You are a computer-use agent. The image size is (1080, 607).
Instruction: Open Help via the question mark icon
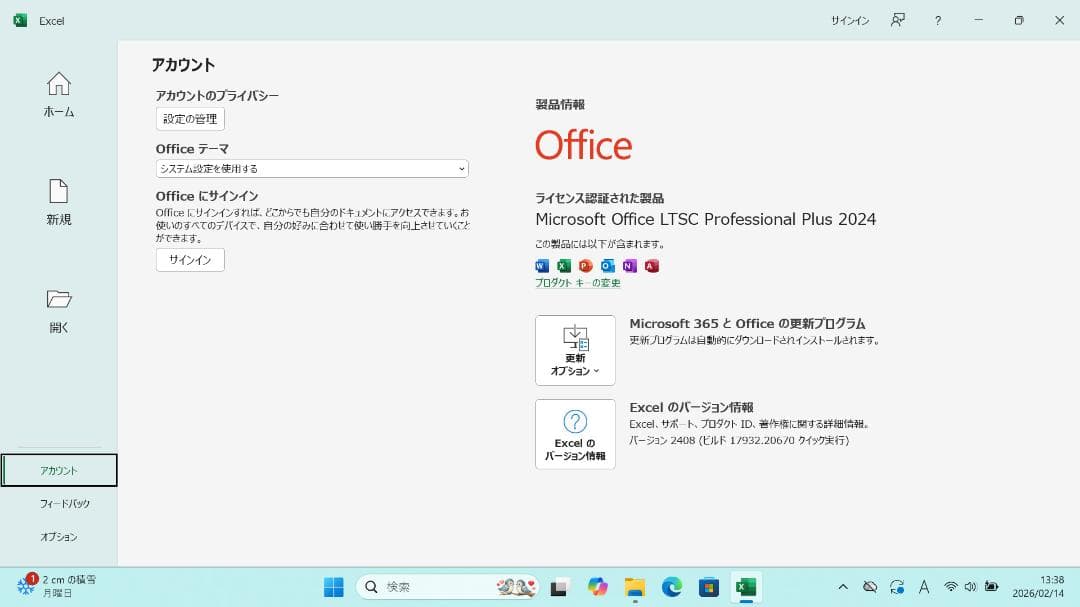[x=937, y=20]
